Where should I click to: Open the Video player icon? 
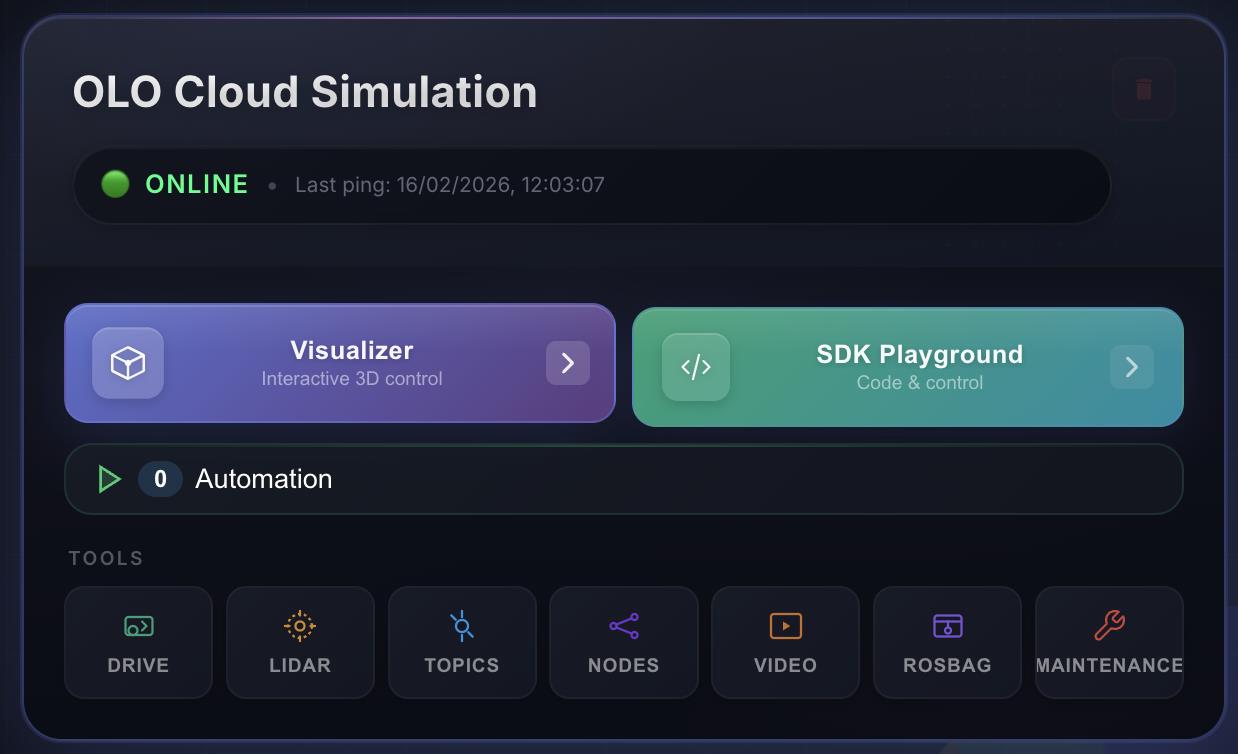pos(786,626)
